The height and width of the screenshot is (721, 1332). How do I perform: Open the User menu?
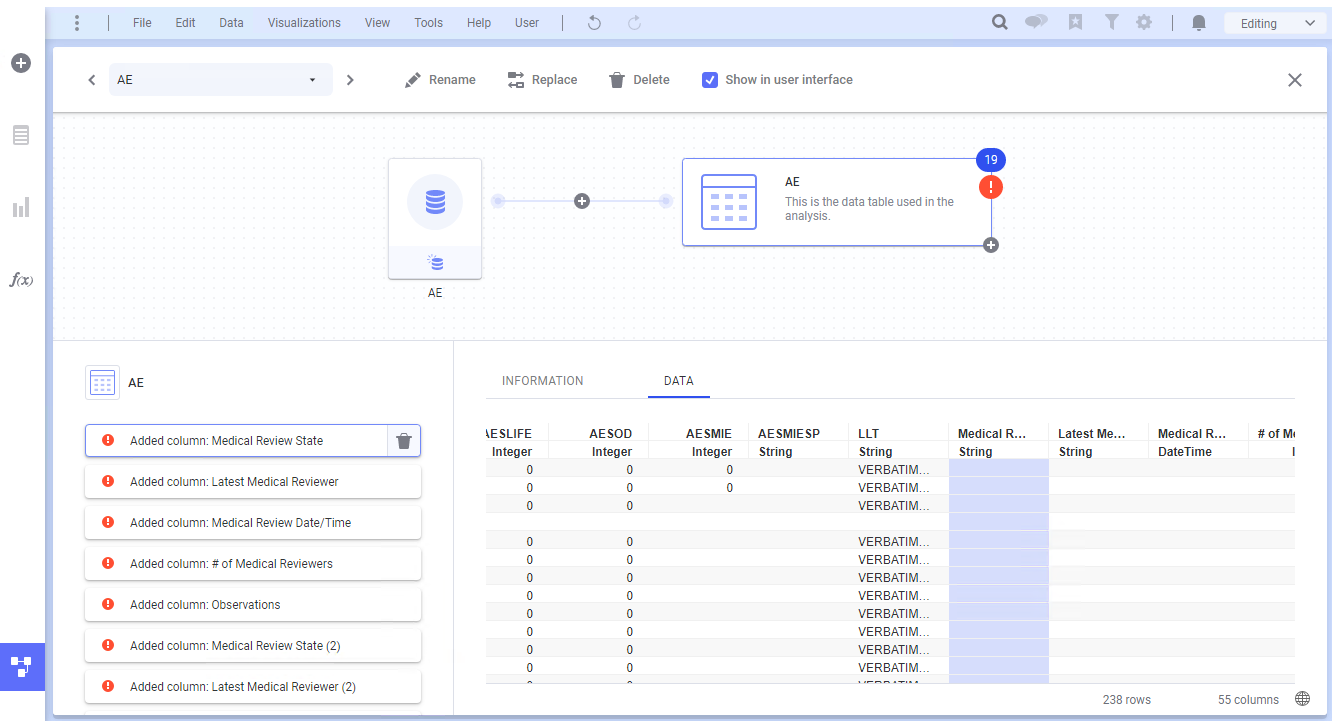pos(527,23)
